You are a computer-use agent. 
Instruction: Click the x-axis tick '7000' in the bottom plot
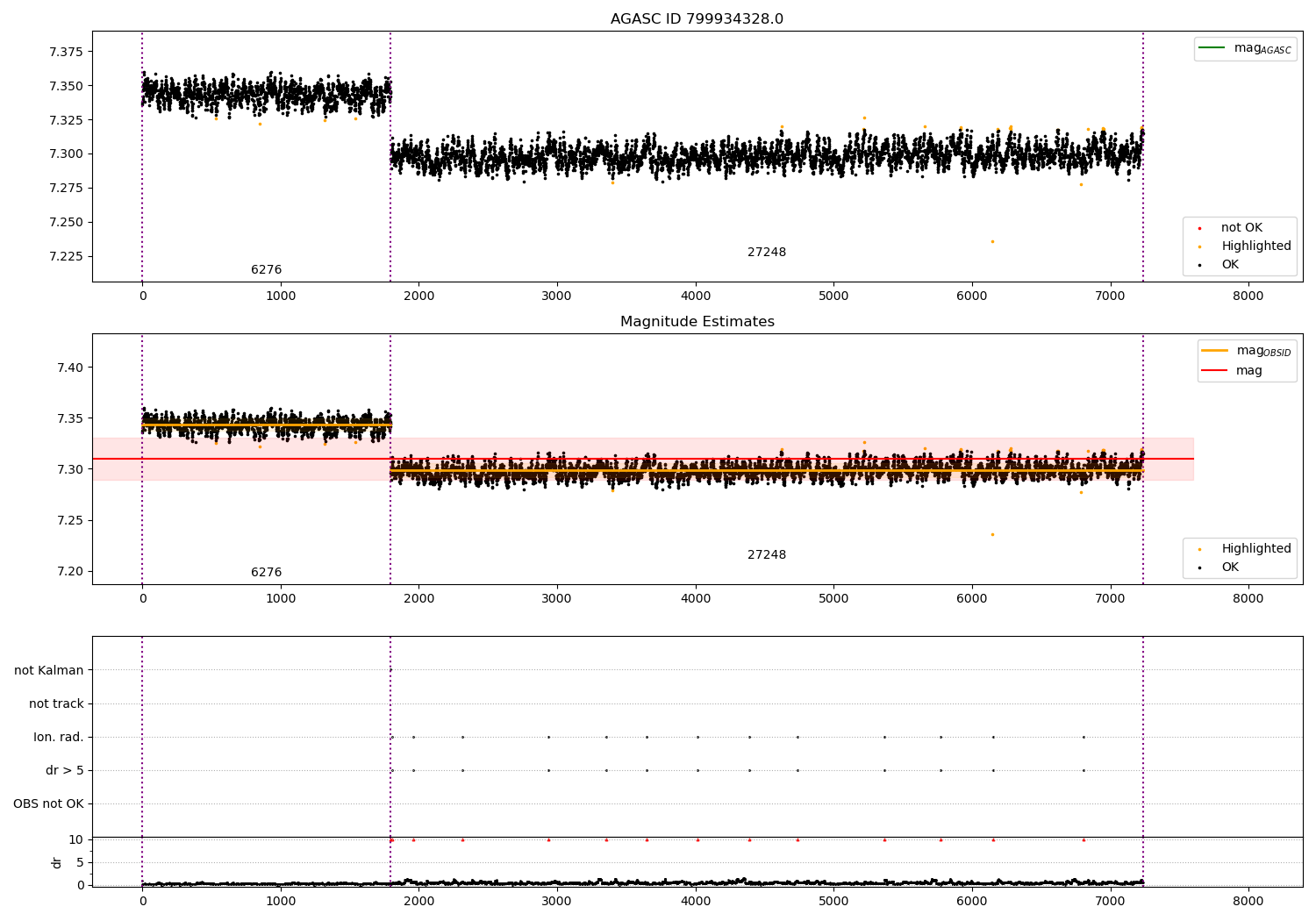point(1110,901)
